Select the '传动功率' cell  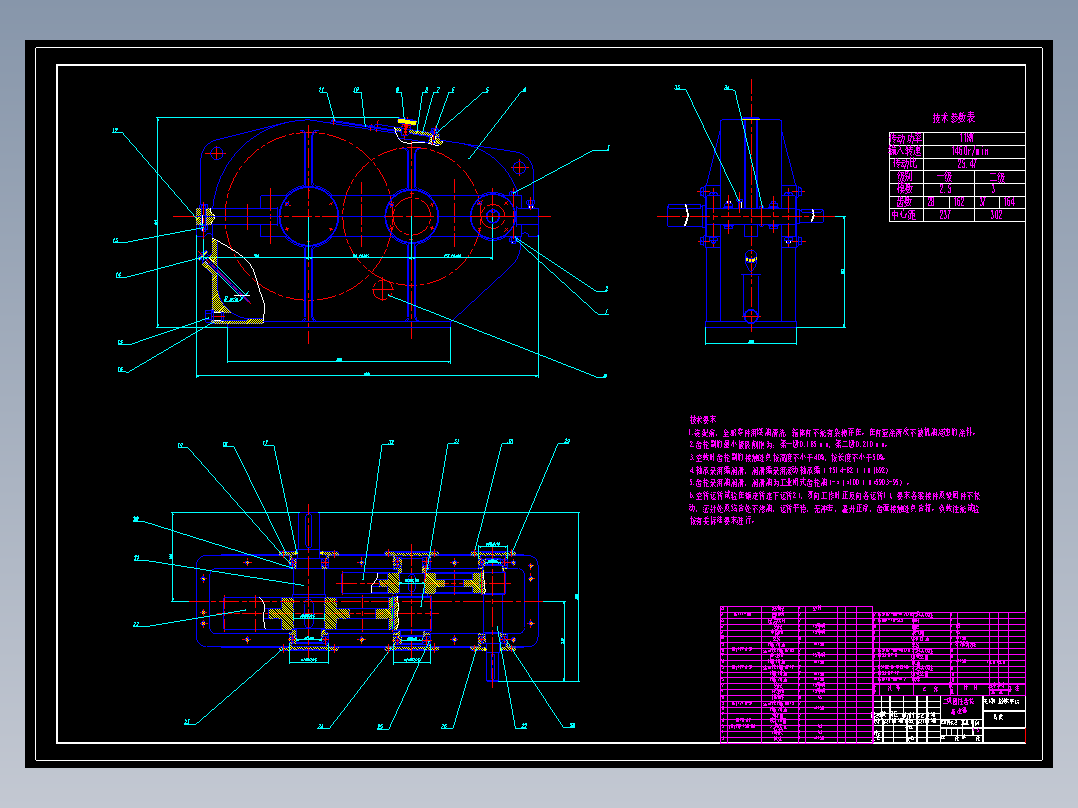point(906,138)
